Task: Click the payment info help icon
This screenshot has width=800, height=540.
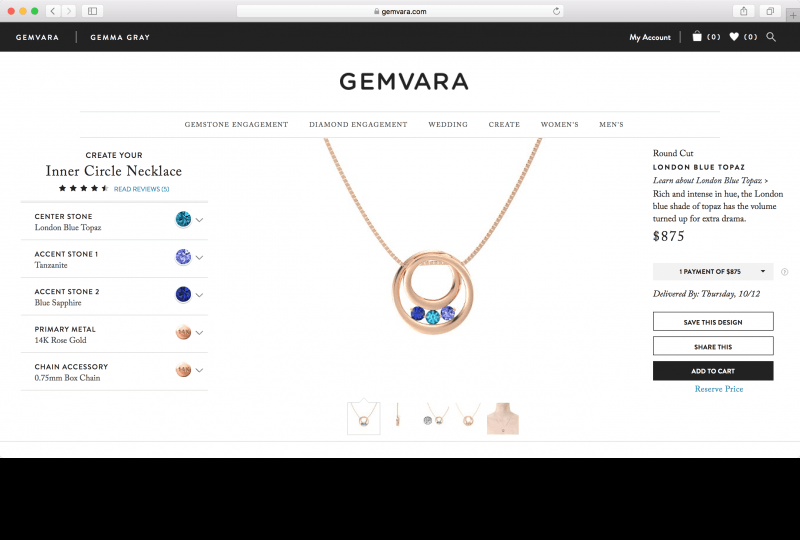Action: pos(785,272)
